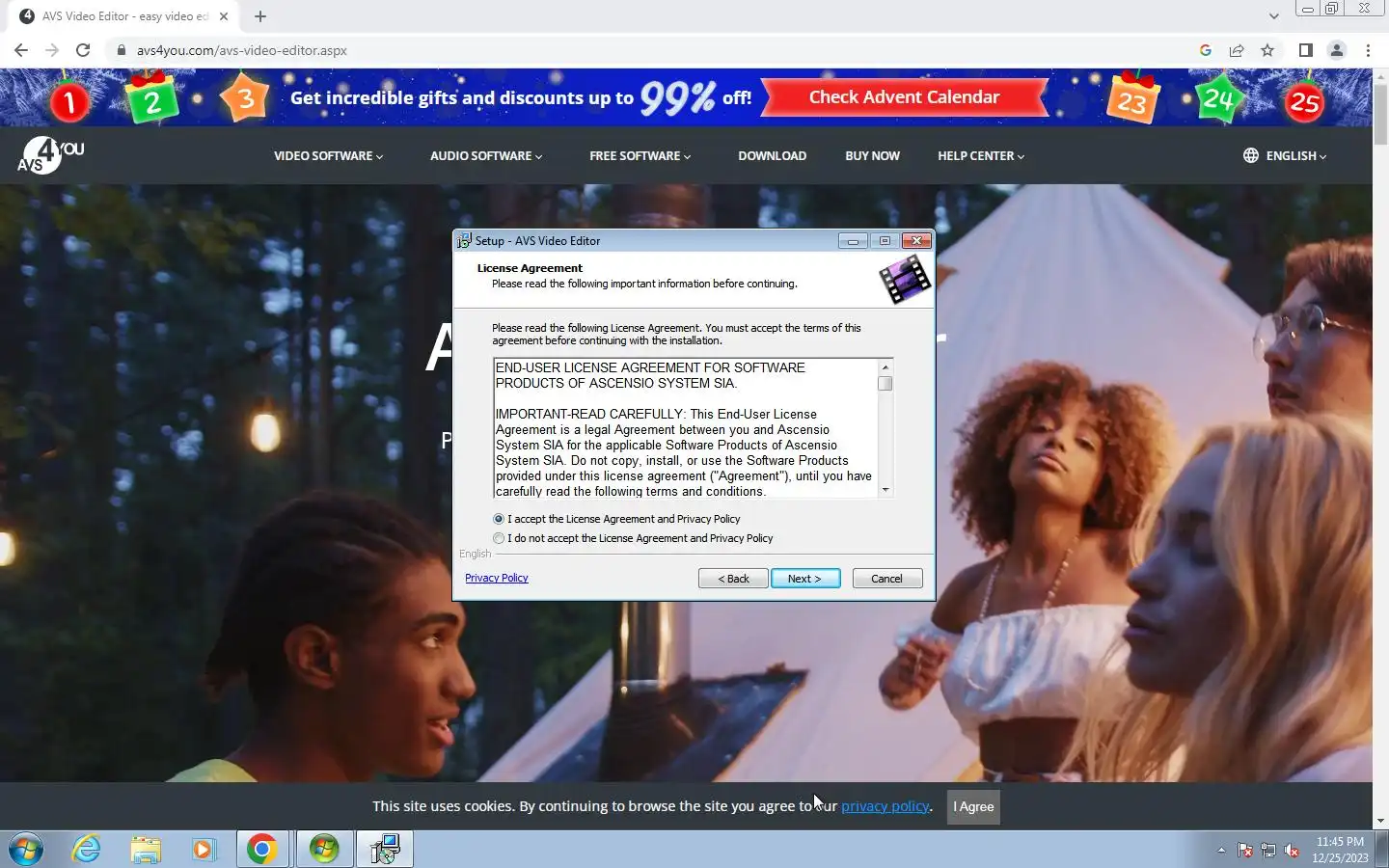Click advent gift number 2

pyautogui.click(x=152, y=100)
